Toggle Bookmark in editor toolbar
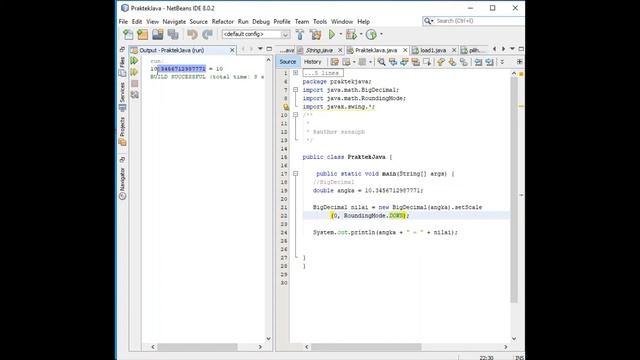Image resolution: width=640 pixels, height=360 pixels. (x=464, y=62)
